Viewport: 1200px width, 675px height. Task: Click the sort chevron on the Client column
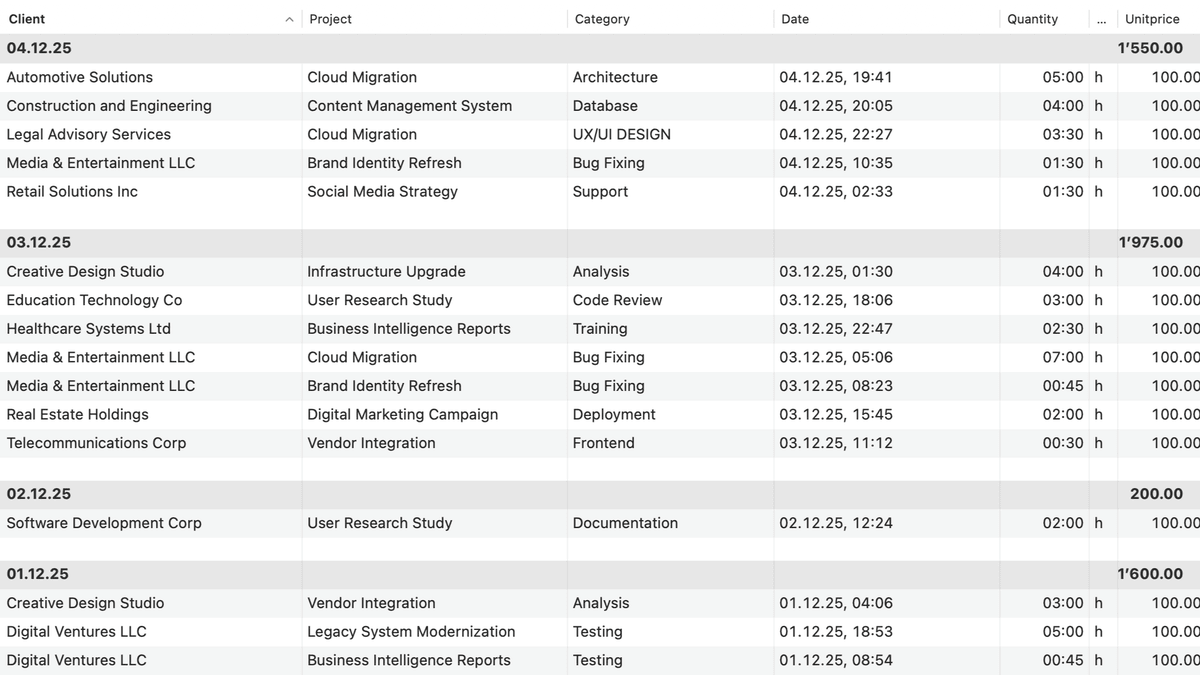[x=289, y=18]
